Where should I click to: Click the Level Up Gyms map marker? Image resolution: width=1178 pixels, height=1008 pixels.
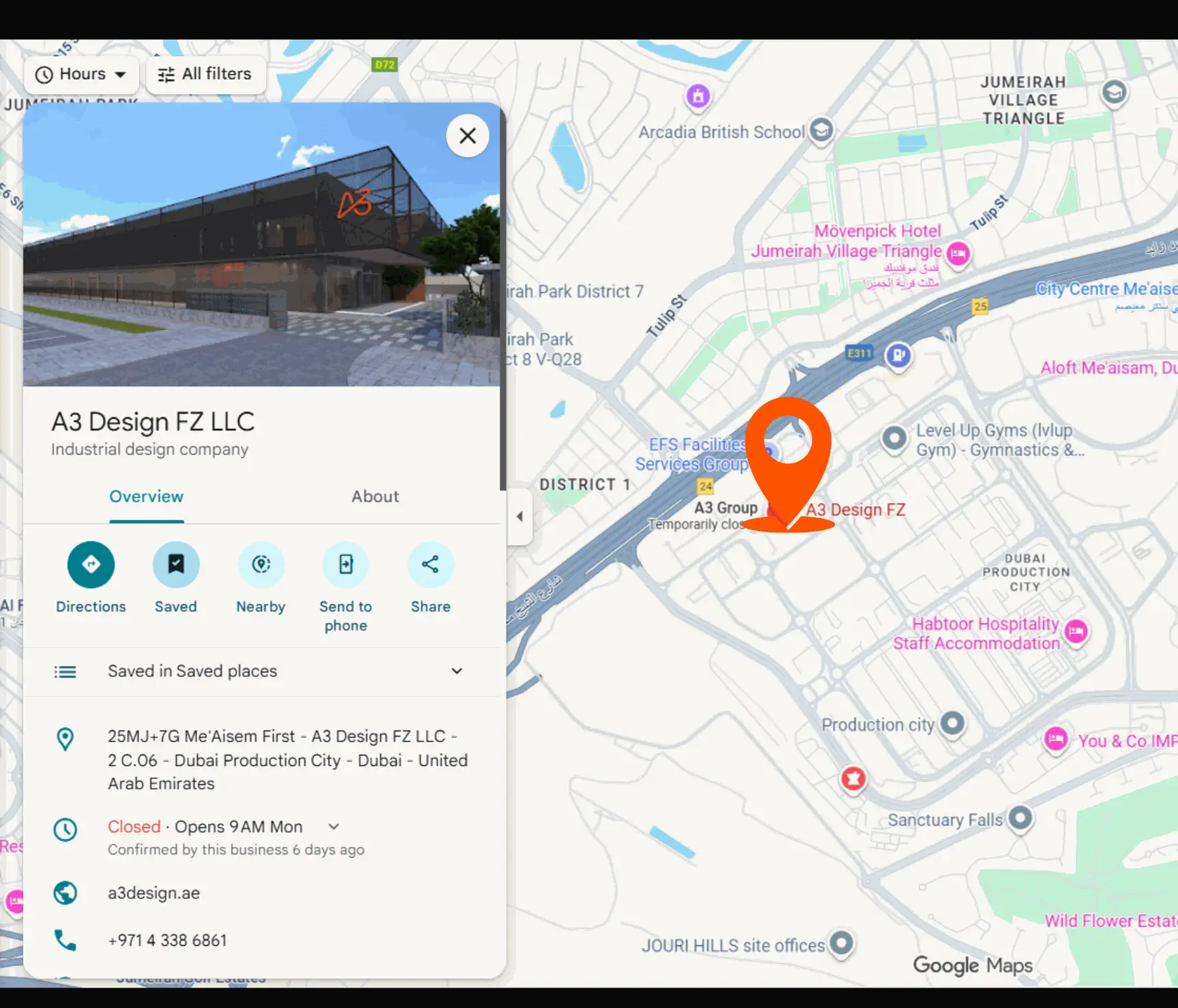tap(894, 438)
